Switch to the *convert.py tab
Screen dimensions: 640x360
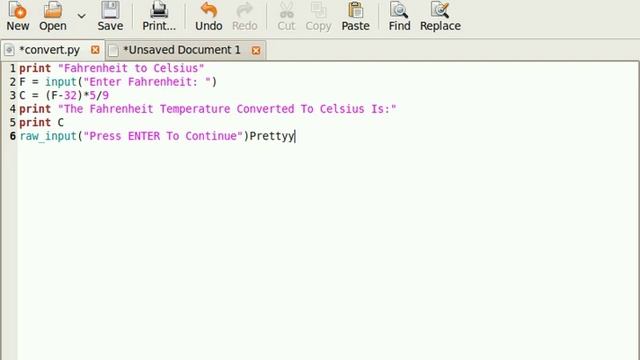point(49,50)
